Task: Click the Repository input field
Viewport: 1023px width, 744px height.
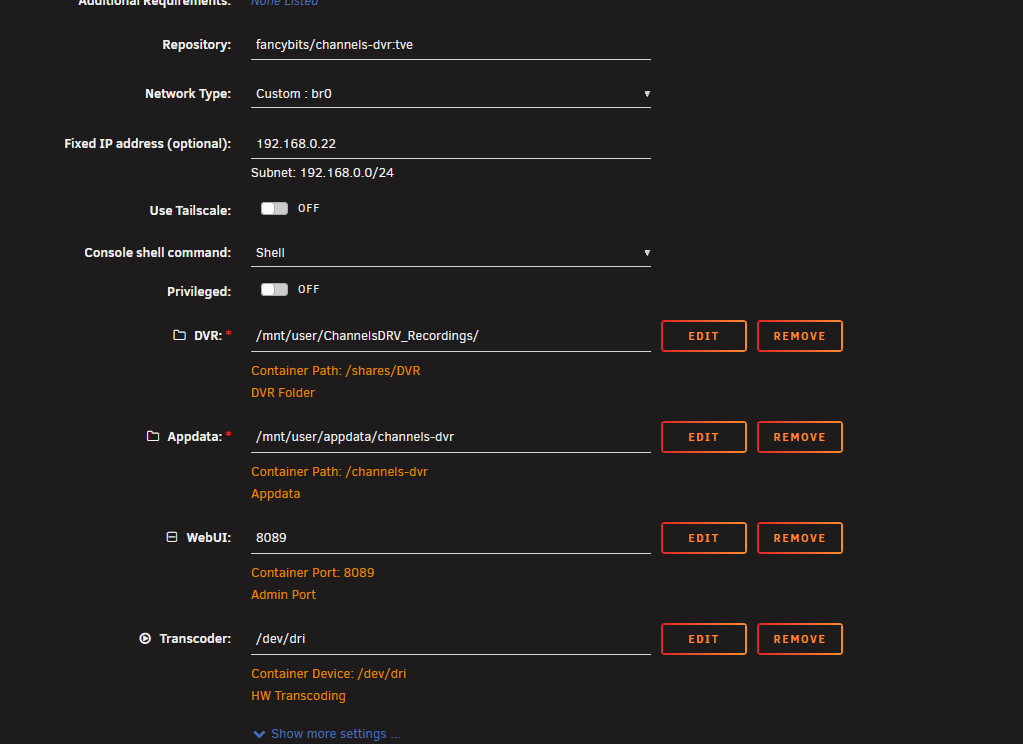Action: coord(451,45)
